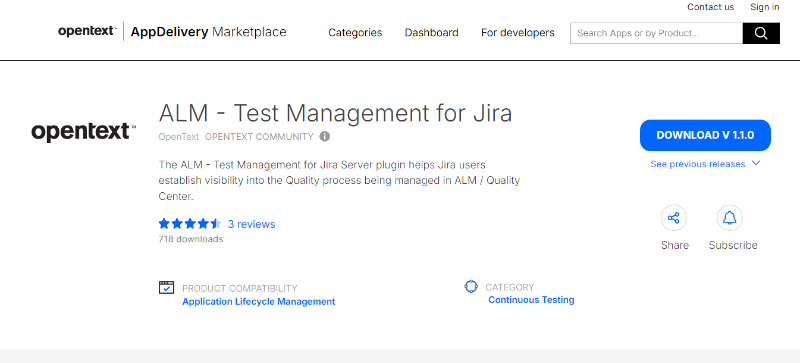This screenshot has width=800, height=363.
Task: Click the Category circle icon
Action: (x=471, y=286)
